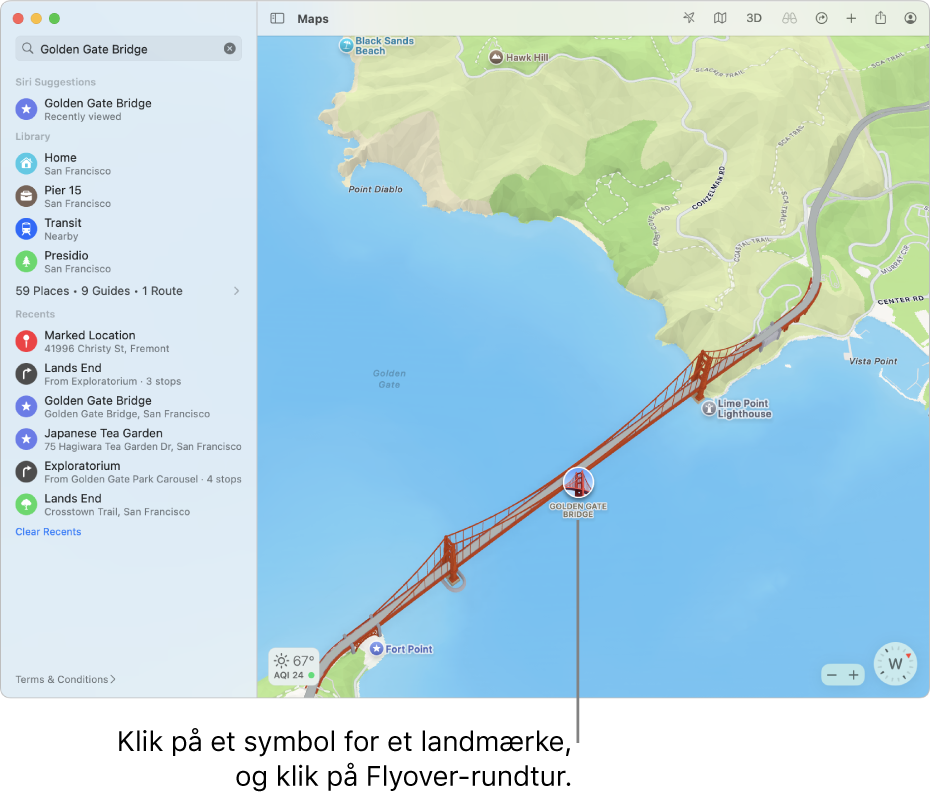Click the Pier 15 briefcase icon

26,197
